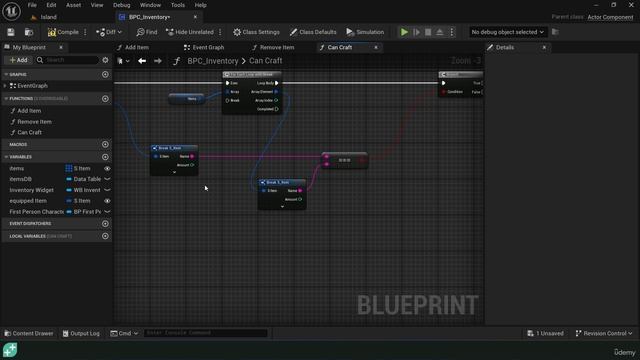This screenshot has height=360, width=640.
Task: Save the blueprint with the floppy disk icon
Action: [x=11, y=32]
